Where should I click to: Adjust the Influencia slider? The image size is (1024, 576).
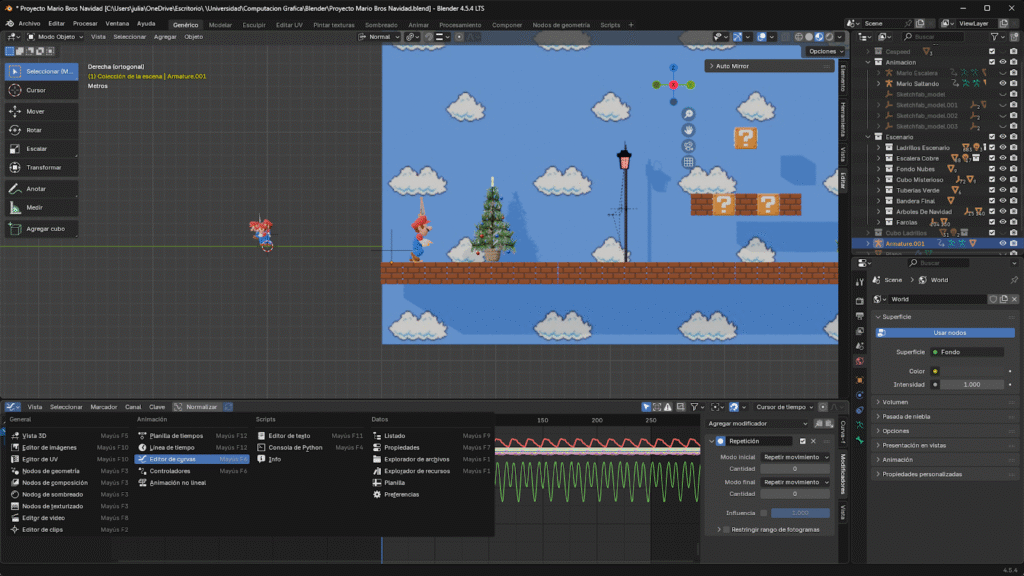pos(800,513)
